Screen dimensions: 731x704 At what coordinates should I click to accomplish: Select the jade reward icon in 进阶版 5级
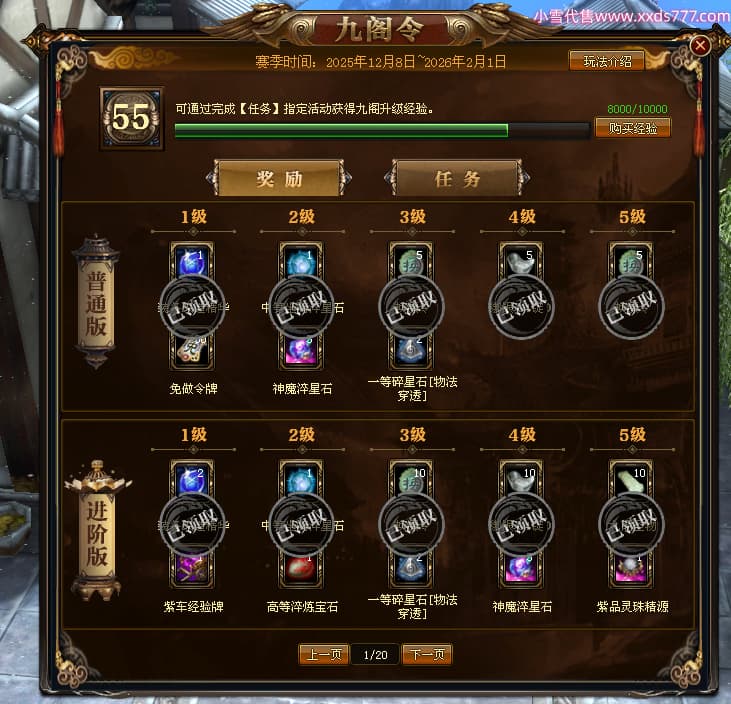pyautogui.click(x=631, y=479)
